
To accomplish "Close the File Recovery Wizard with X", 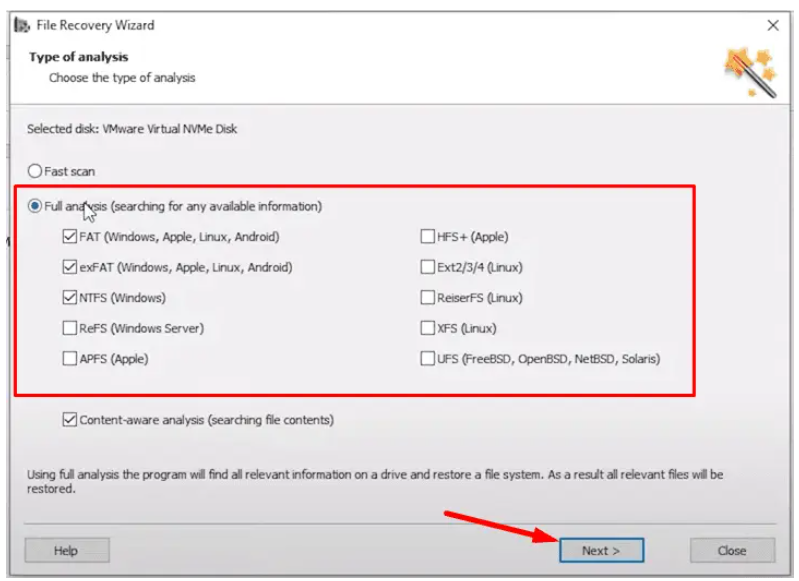I will [773, 25].
